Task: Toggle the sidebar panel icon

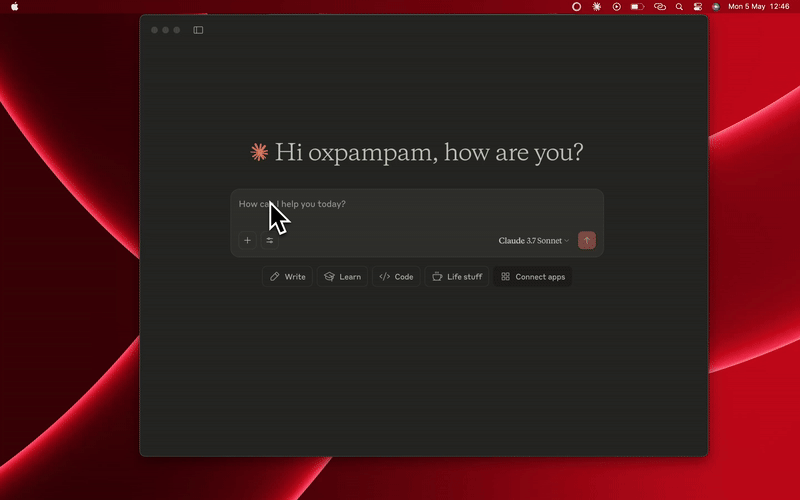Action: point(198,30)
